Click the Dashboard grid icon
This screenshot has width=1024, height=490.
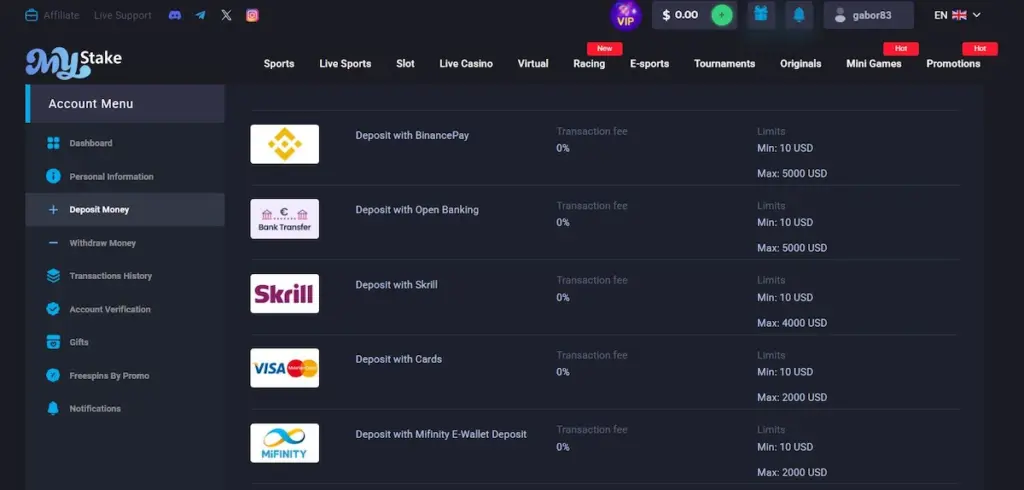pyautogui.click(x=54, y=143)
